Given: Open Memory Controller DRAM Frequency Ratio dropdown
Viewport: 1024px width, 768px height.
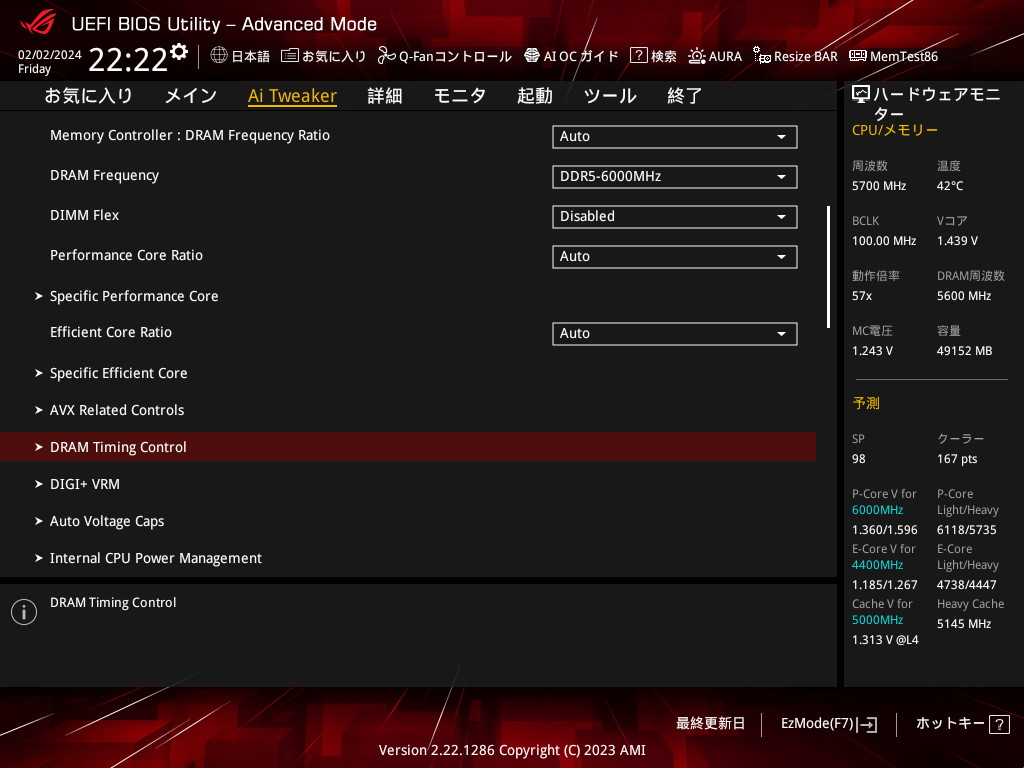Looking at the screenshot, I should click(675, 136).
